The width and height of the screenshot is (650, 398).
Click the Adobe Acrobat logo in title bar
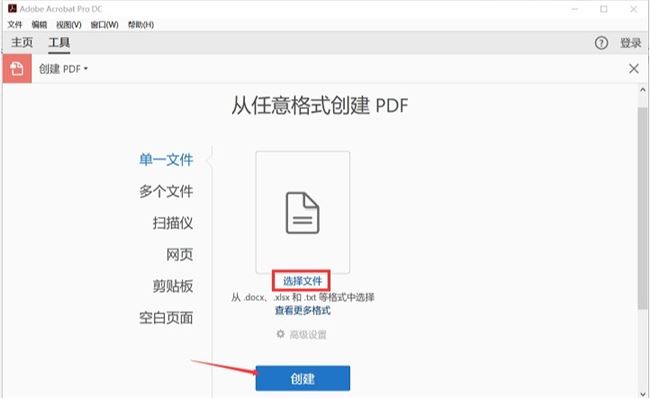pos(12,8)
